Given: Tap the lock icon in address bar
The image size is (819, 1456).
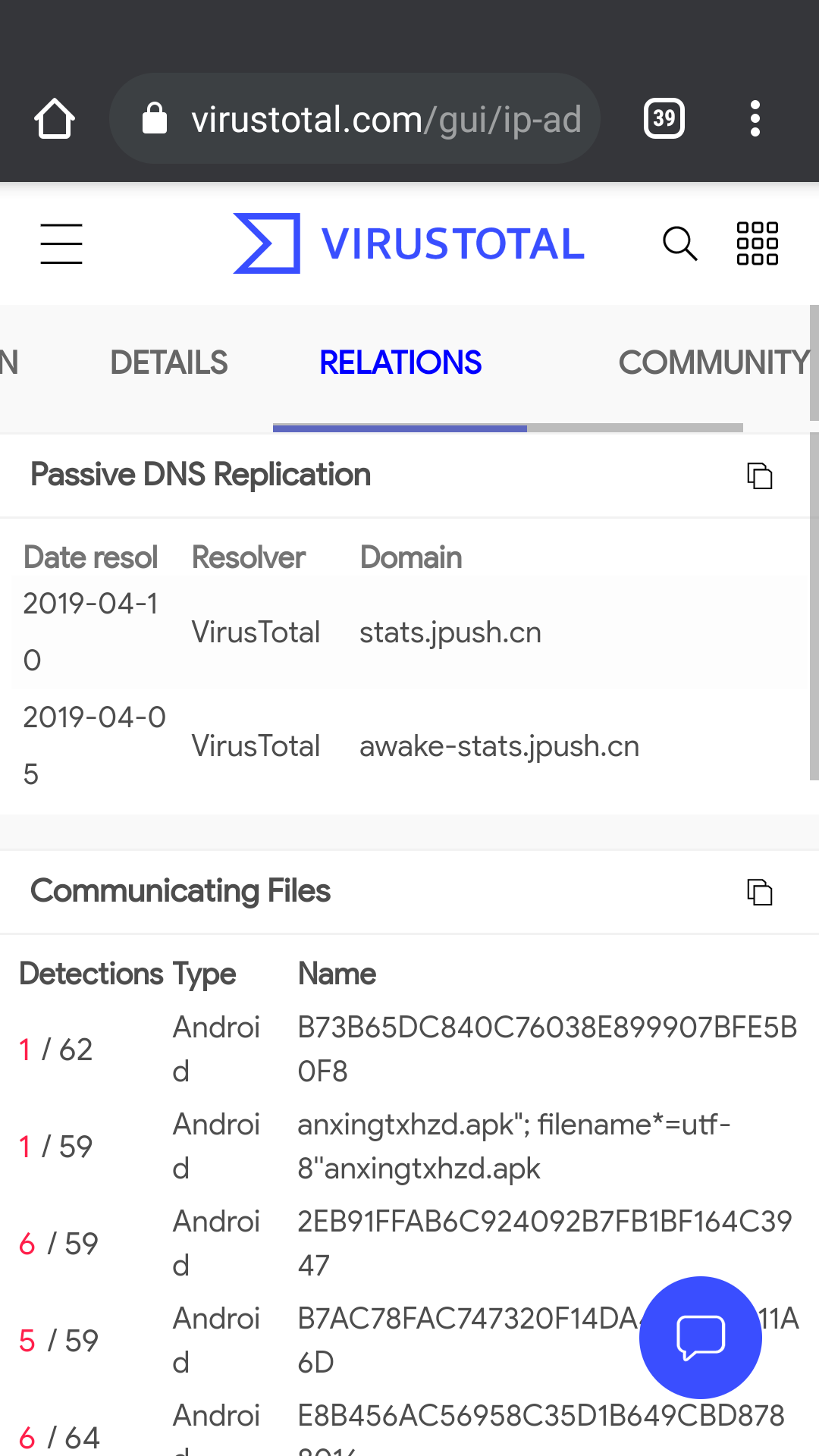Looking at the screenshot, I should click(155, 118).
